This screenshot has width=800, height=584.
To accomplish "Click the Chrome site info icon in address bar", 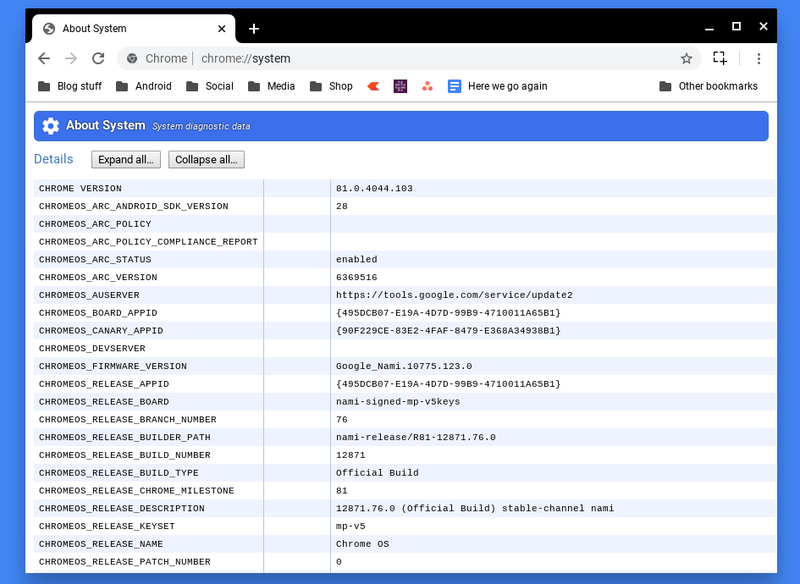I will click(x=132, y=59).
